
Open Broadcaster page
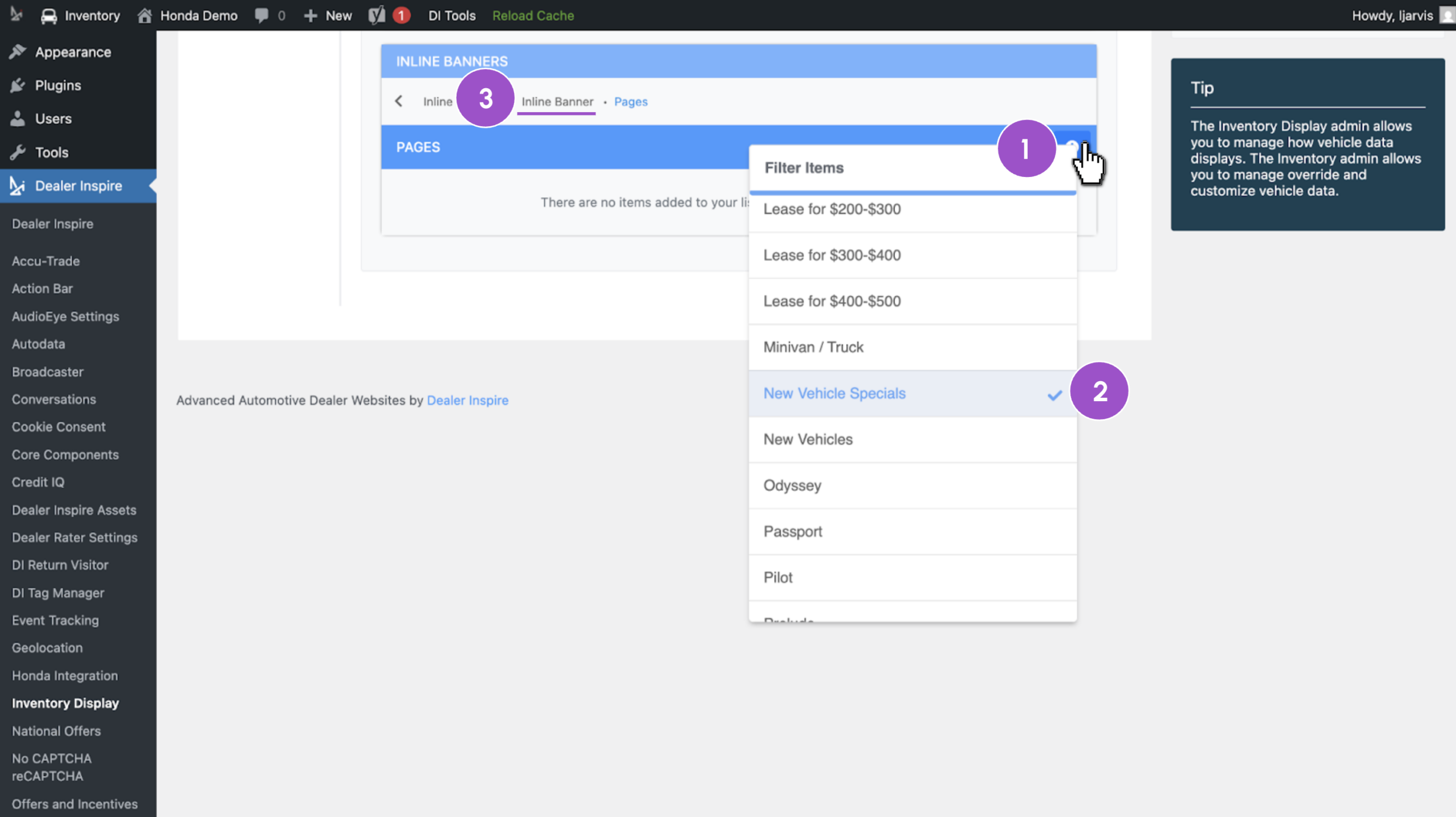[48, 372]
